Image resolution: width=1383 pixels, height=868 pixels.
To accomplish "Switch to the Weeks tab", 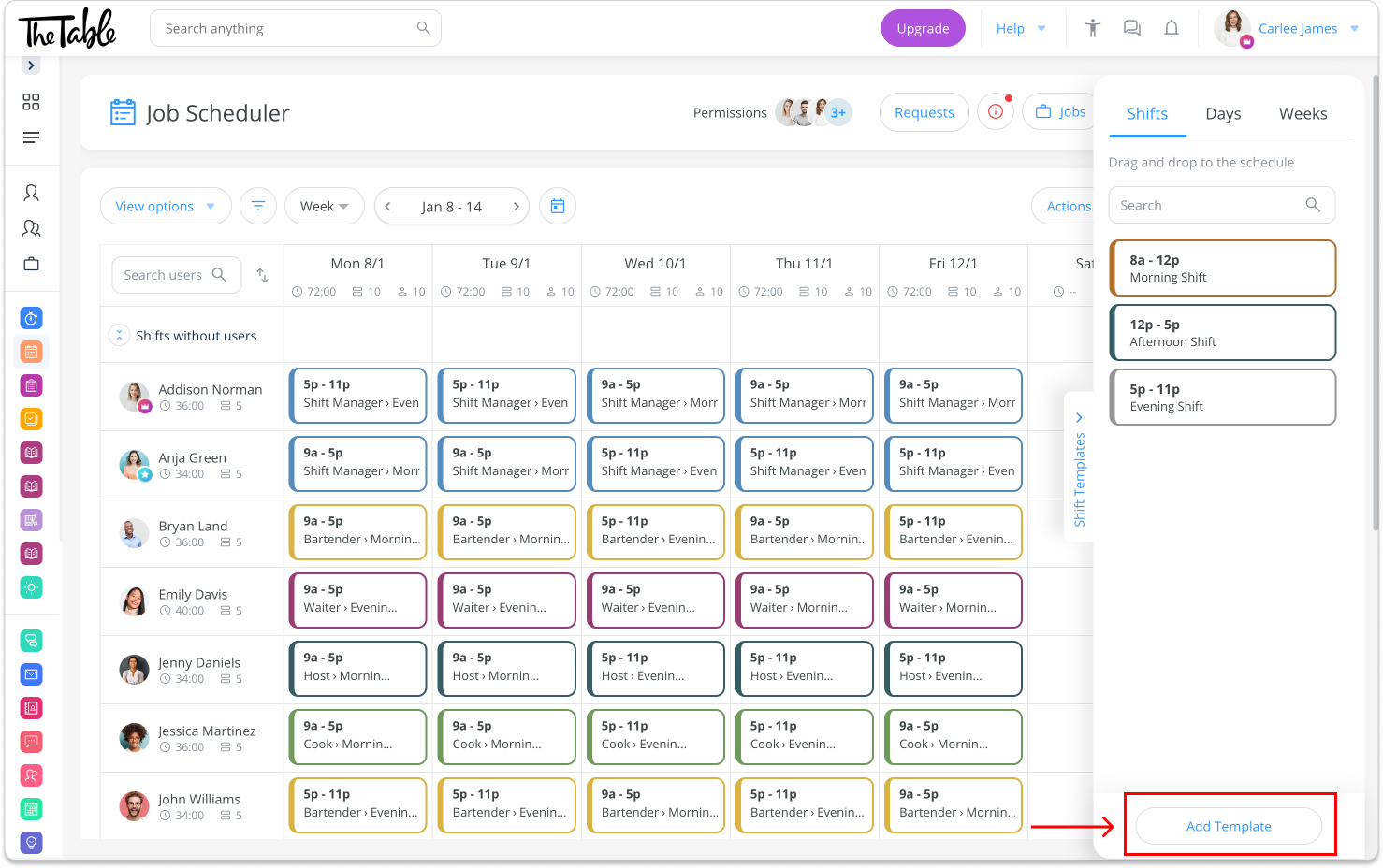I will coord(1303,113).
